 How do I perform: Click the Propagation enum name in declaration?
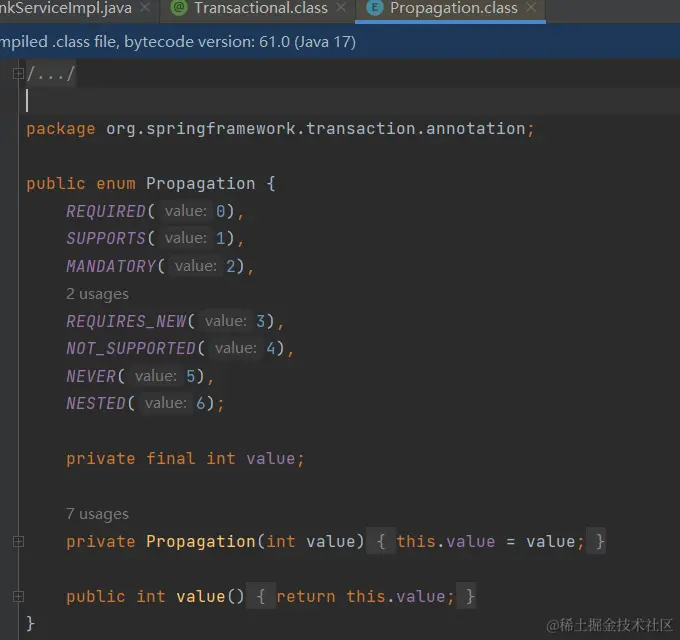point(200,183)
